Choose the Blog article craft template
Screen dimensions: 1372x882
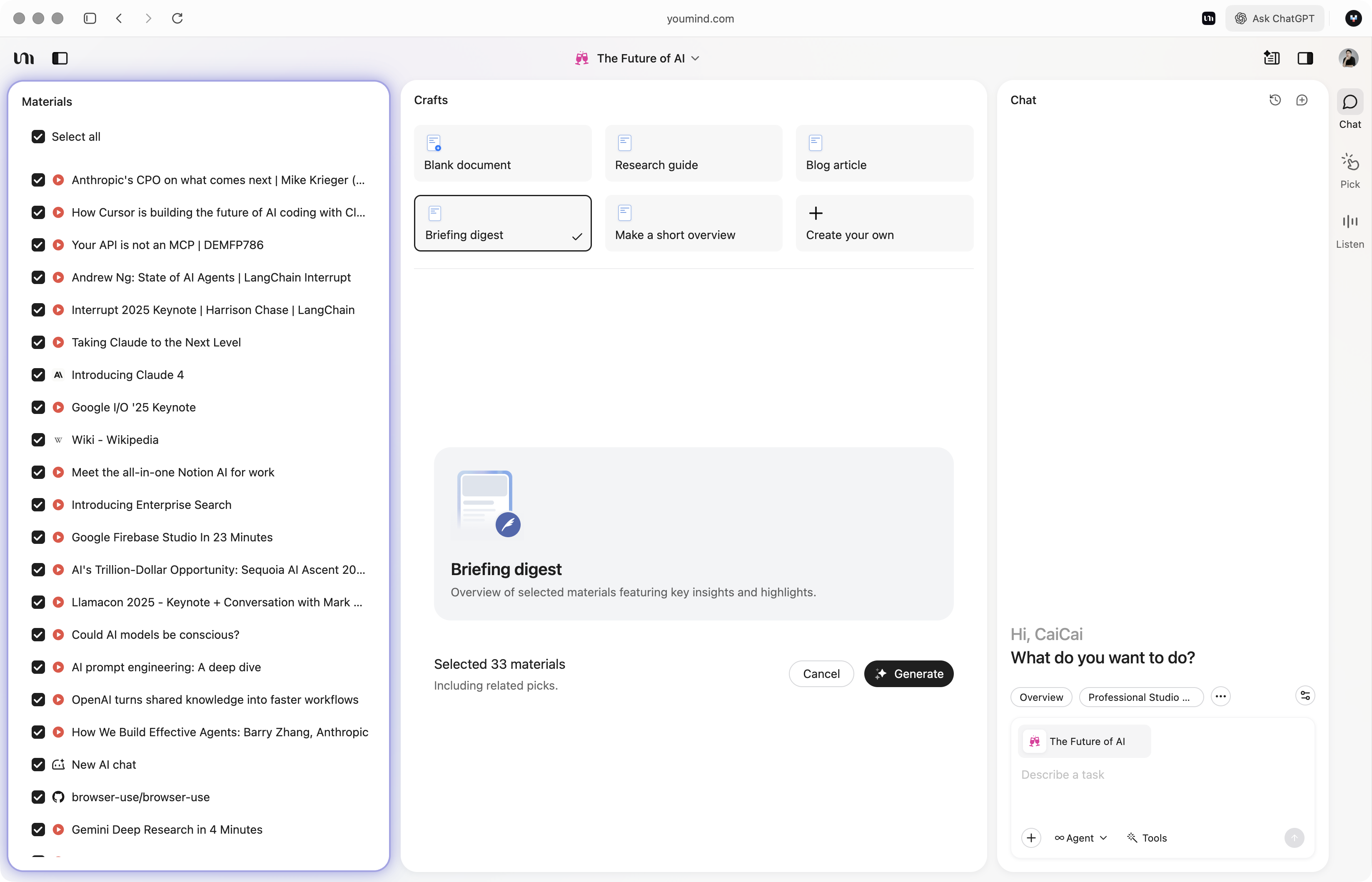coord(884,154)
